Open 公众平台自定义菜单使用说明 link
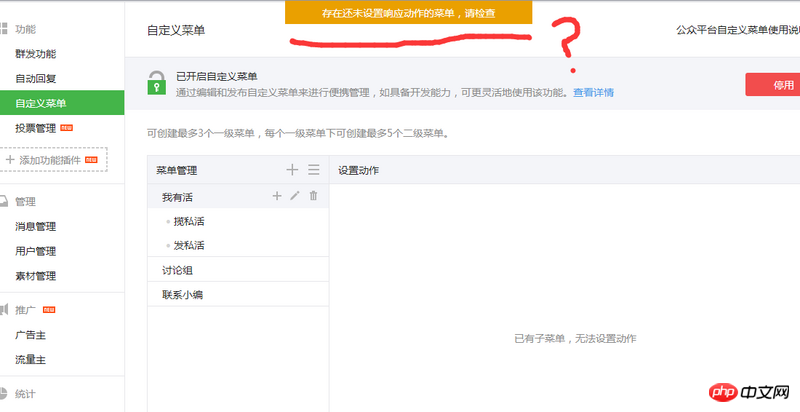This screenshot has height=412, width=800. point(738,30)
